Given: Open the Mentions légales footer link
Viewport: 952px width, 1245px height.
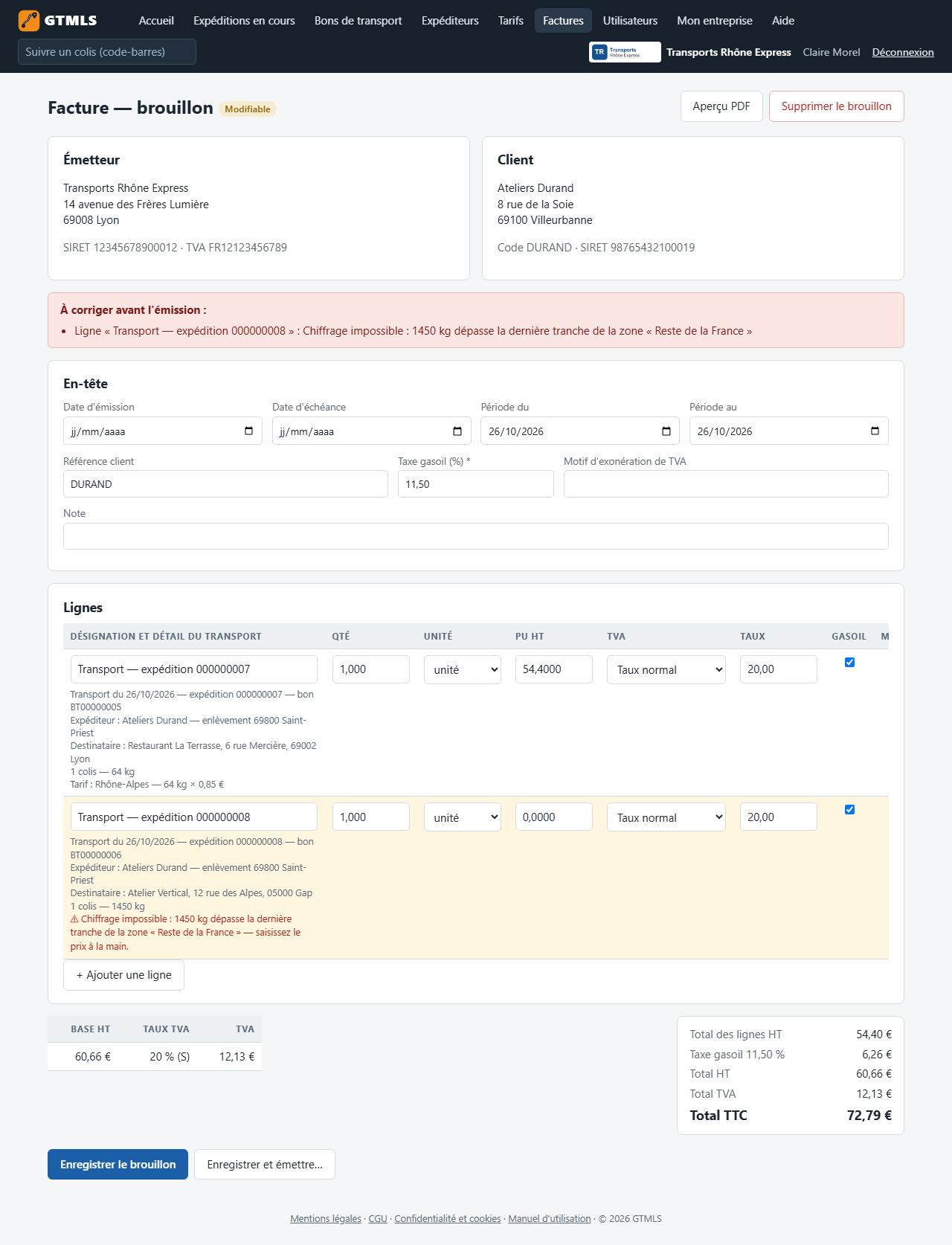Looking at the screenshot, I should 326,1218.
